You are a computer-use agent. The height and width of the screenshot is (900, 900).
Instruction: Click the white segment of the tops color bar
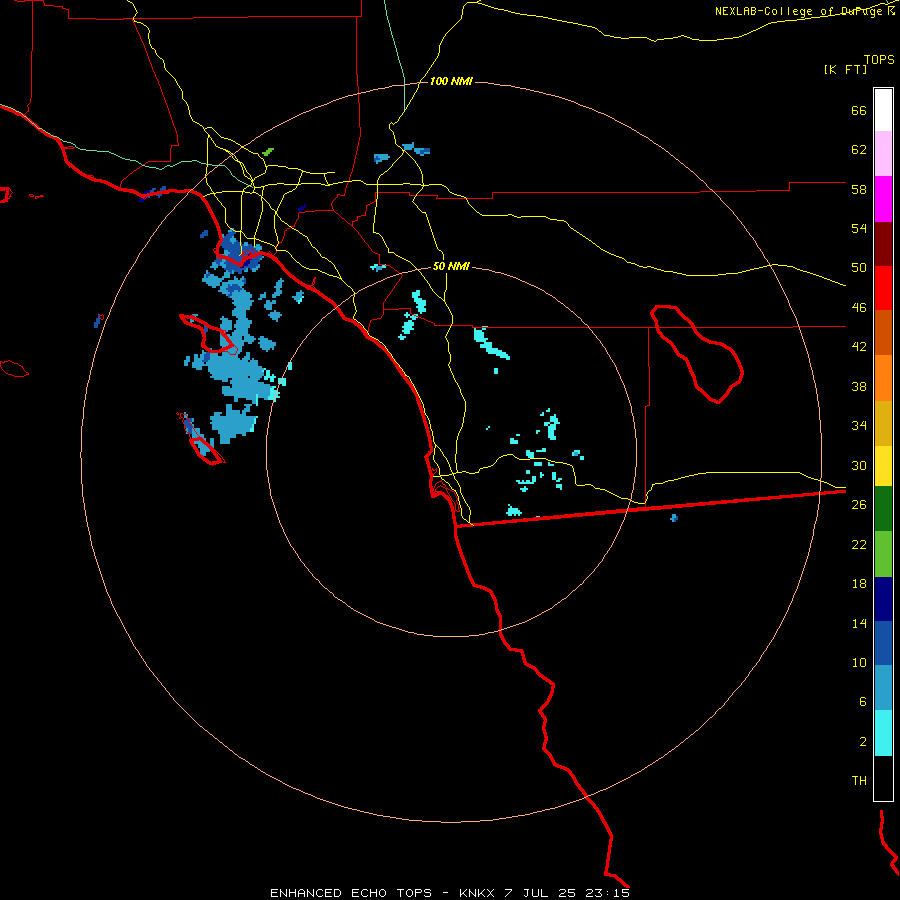(883, 110)
